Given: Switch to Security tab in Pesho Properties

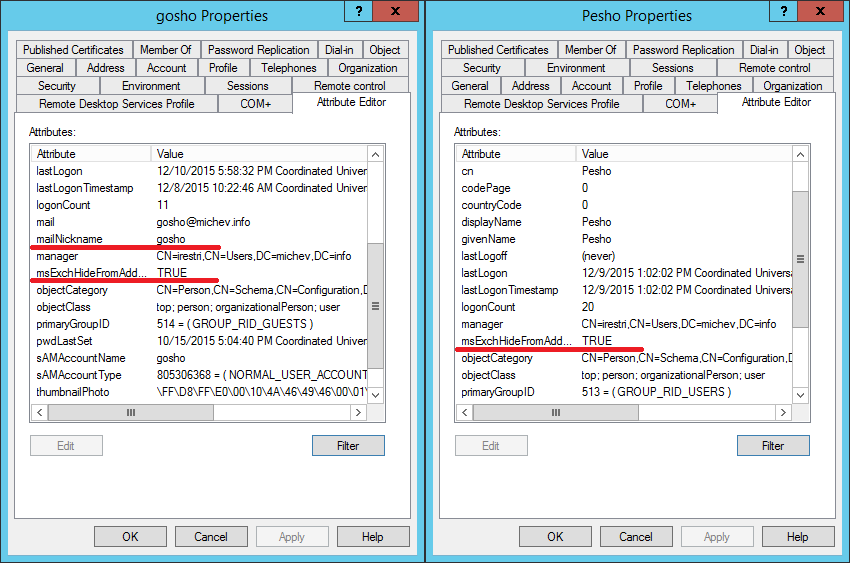Looking at the screenshot, I should (x=481, y=68).
